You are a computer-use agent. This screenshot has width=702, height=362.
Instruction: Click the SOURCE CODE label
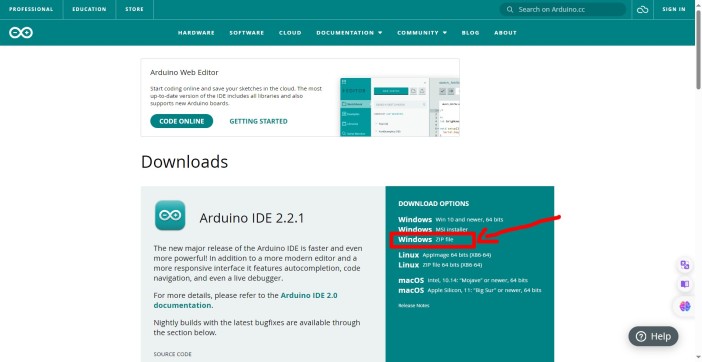tap(172, 354)
